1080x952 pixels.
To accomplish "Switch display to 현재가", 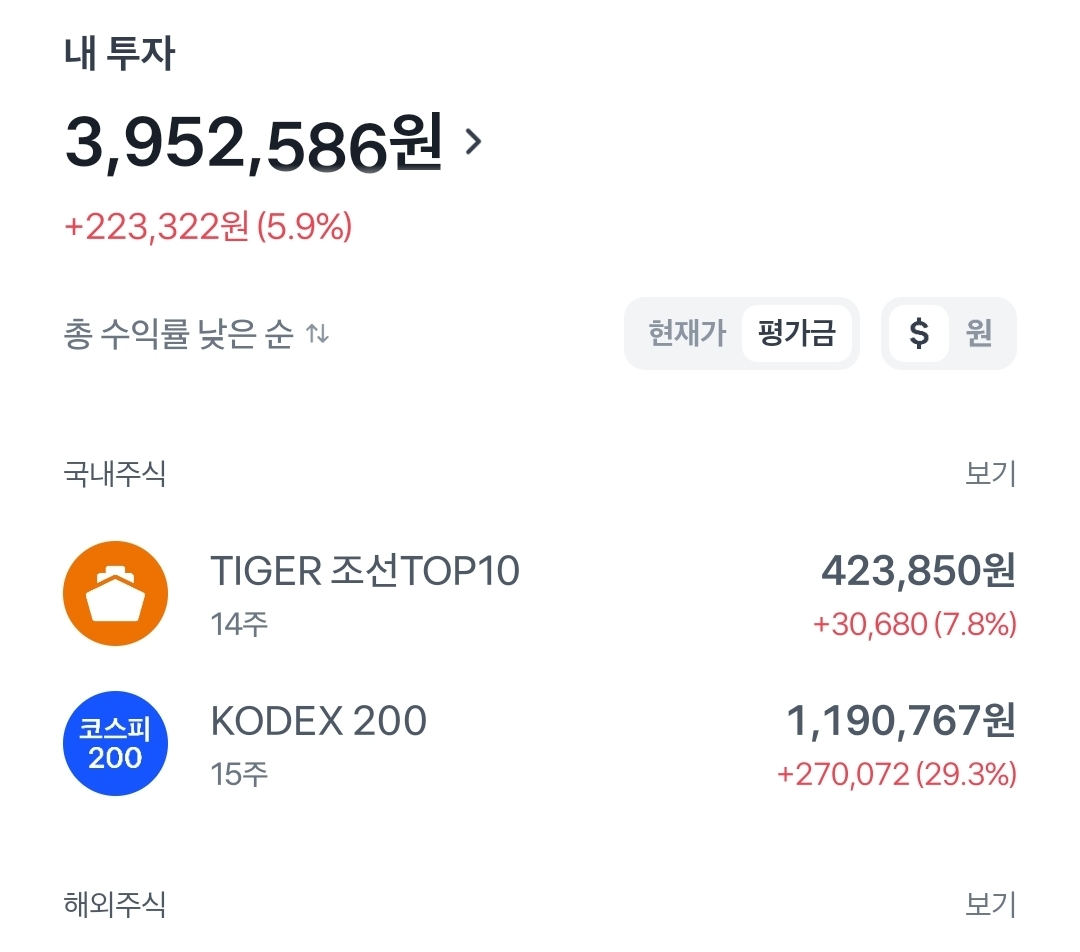I will [686, 333].
